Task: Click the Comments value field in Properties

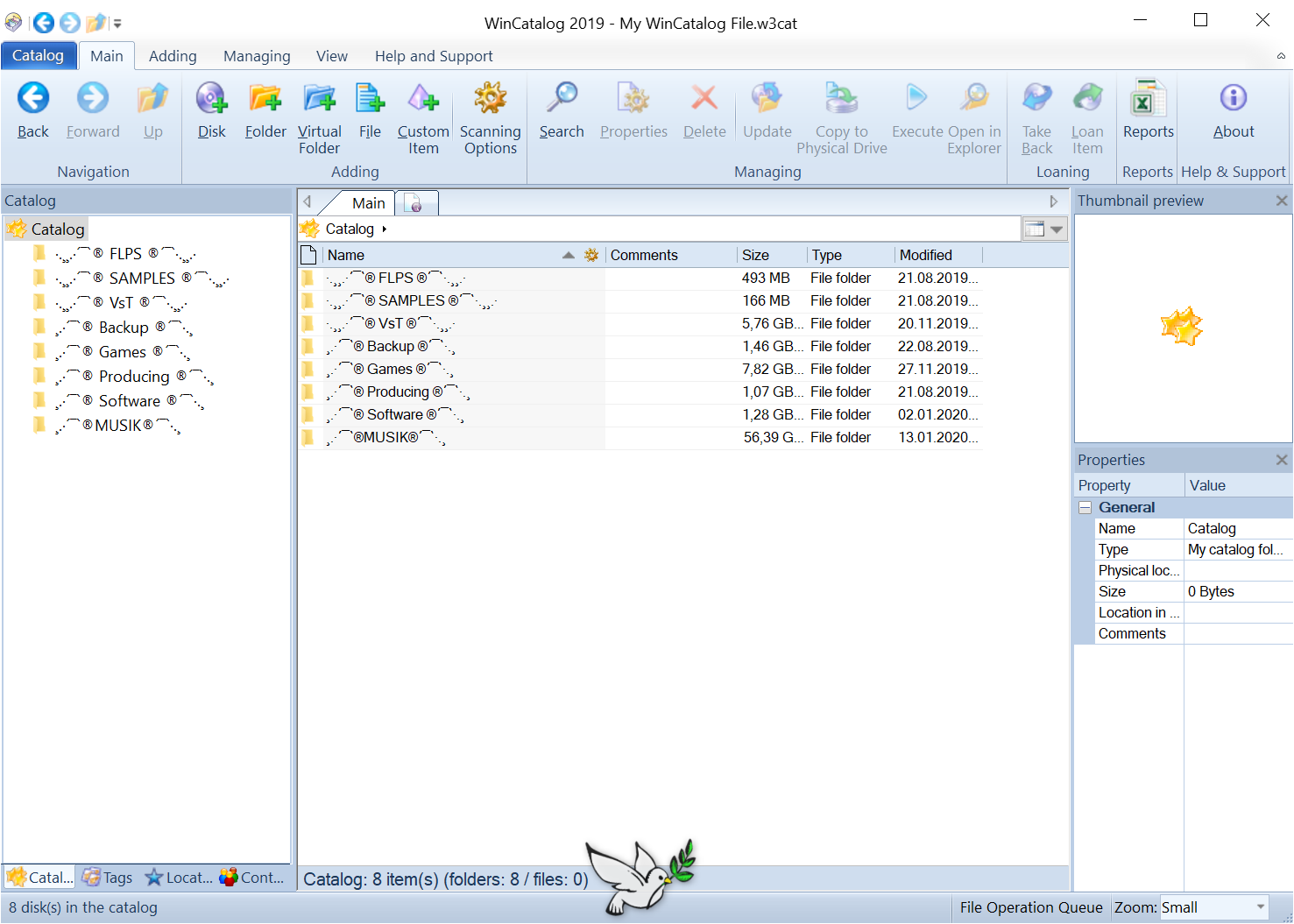Action: (1238, 634)
